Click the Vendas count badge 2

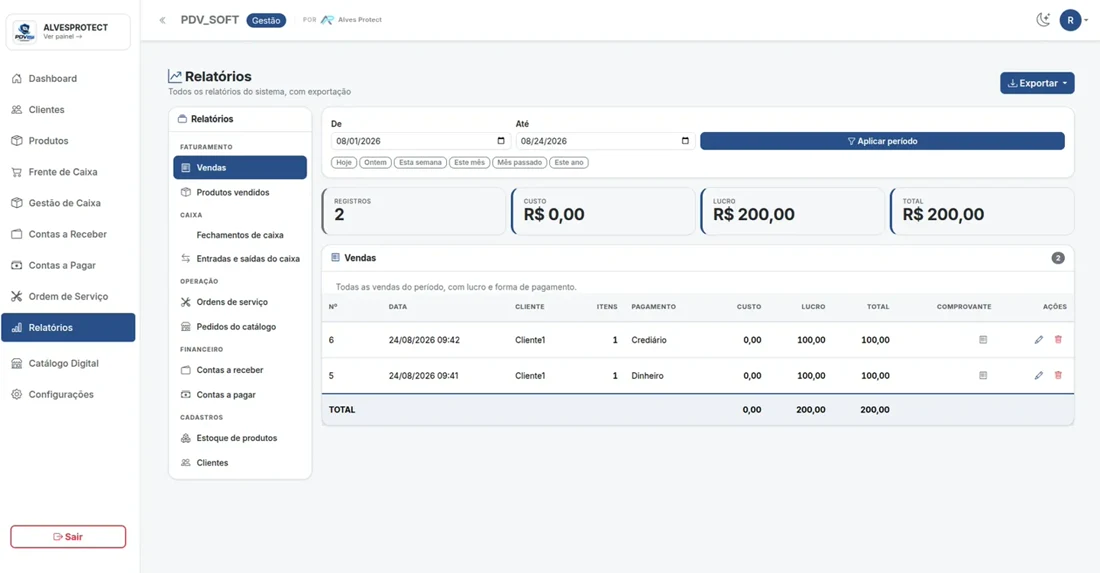point(1058,258)
